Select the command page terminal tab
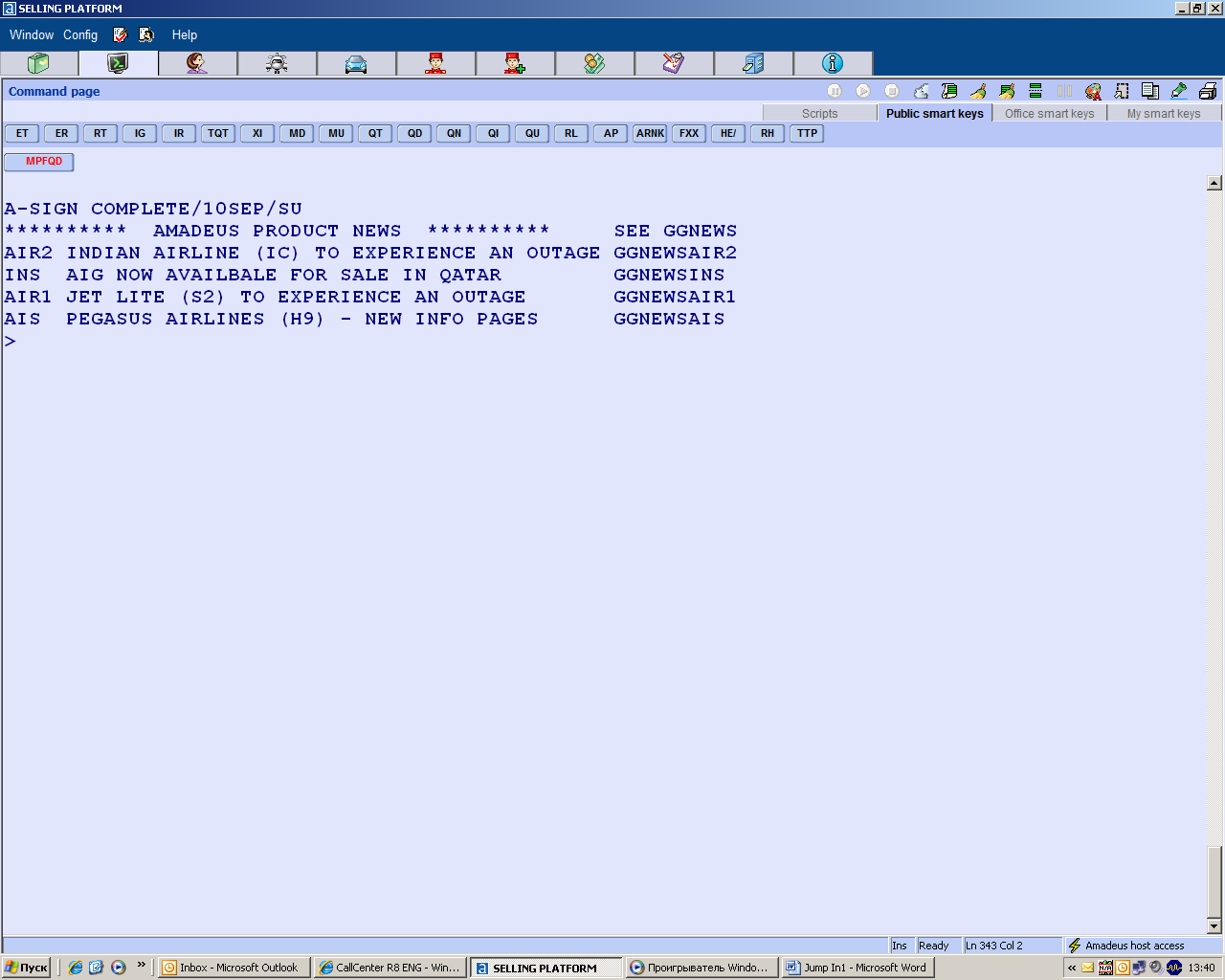The image size is (1225, 980). (119, 63)
